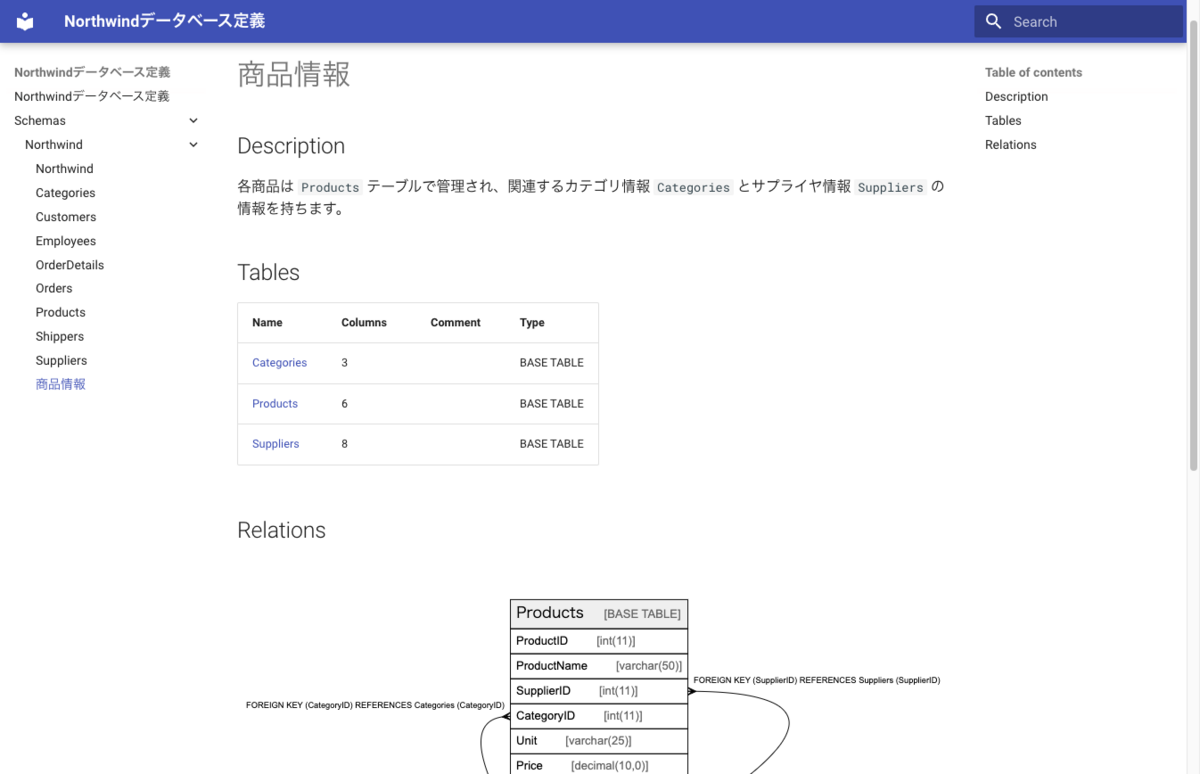
Task: Jump to Description via table of contents
Action: tap(1016, 96)
